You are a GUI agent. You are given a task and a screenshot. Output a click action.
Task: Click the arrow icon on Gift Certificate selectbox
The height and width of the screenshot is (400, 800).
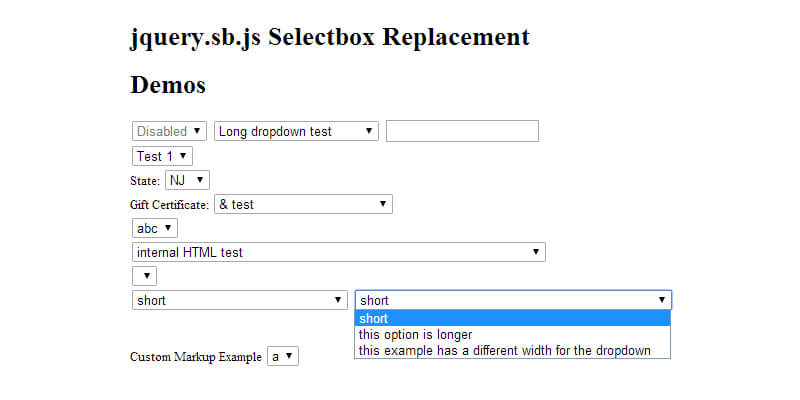[383, 204]
